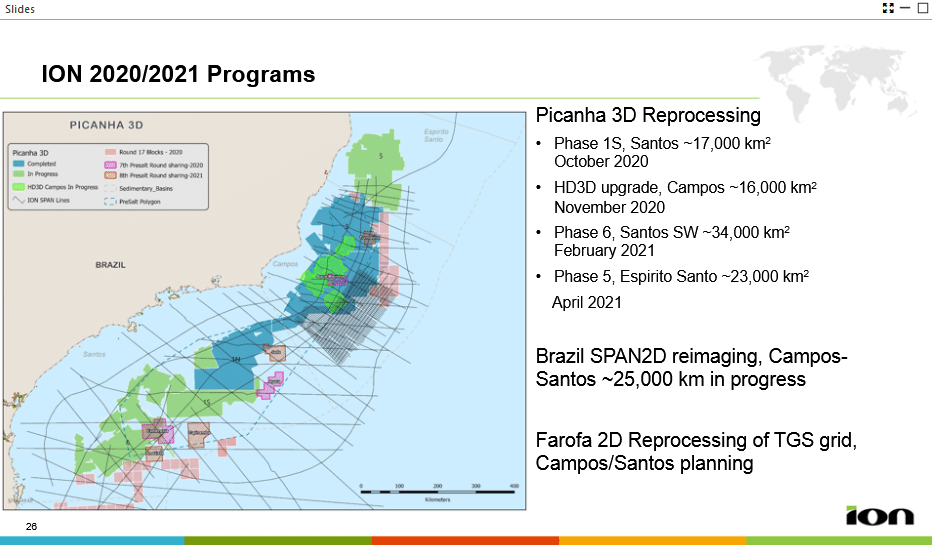
Task: Click the 'Campos' basin label on map
Action: (x=285, y=263)
